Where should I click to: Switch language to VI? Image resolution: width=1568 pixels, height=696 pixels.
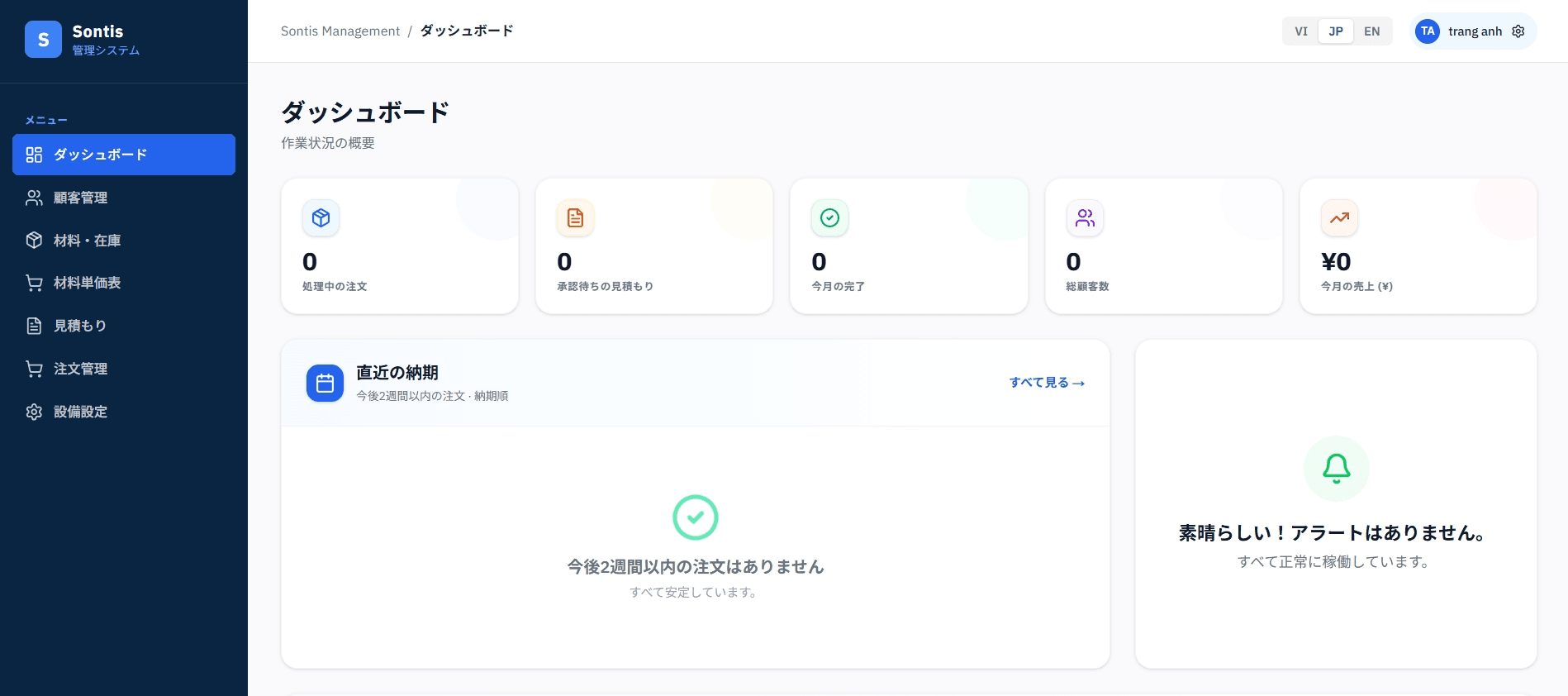(1301, 31)
